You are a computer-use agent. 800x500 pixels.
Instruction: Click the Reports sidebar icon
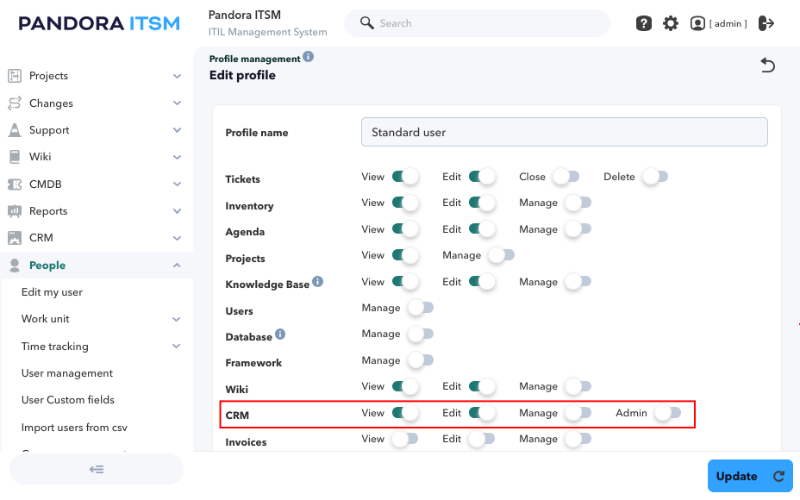click(x=15, y=211)
